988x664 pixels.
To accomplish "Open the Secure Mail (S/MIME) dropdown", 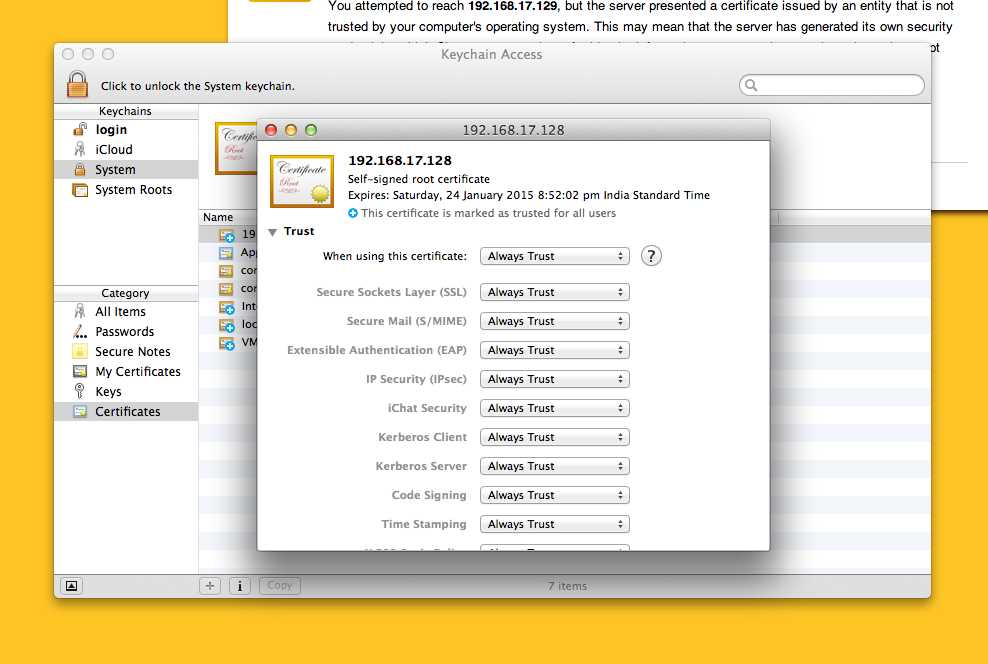I will 554,321.
